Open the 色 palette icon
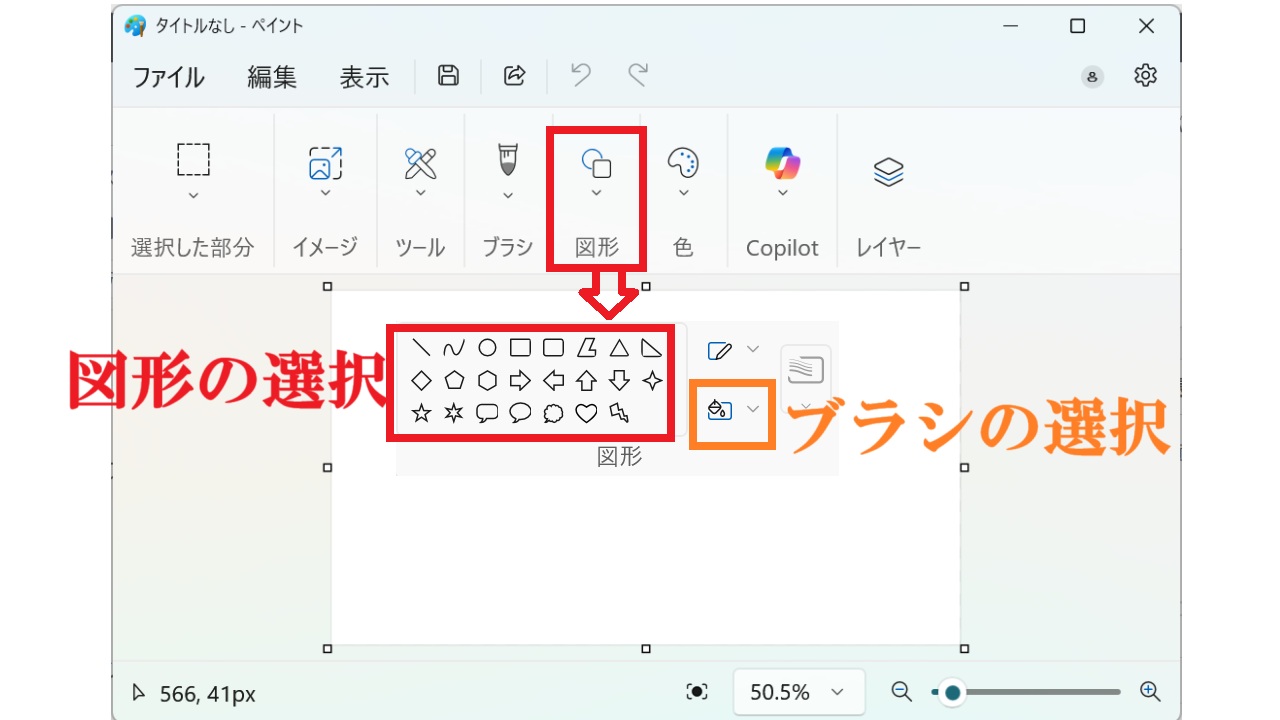The height and width of the screenshot is (720, 1280). (683, 163)
